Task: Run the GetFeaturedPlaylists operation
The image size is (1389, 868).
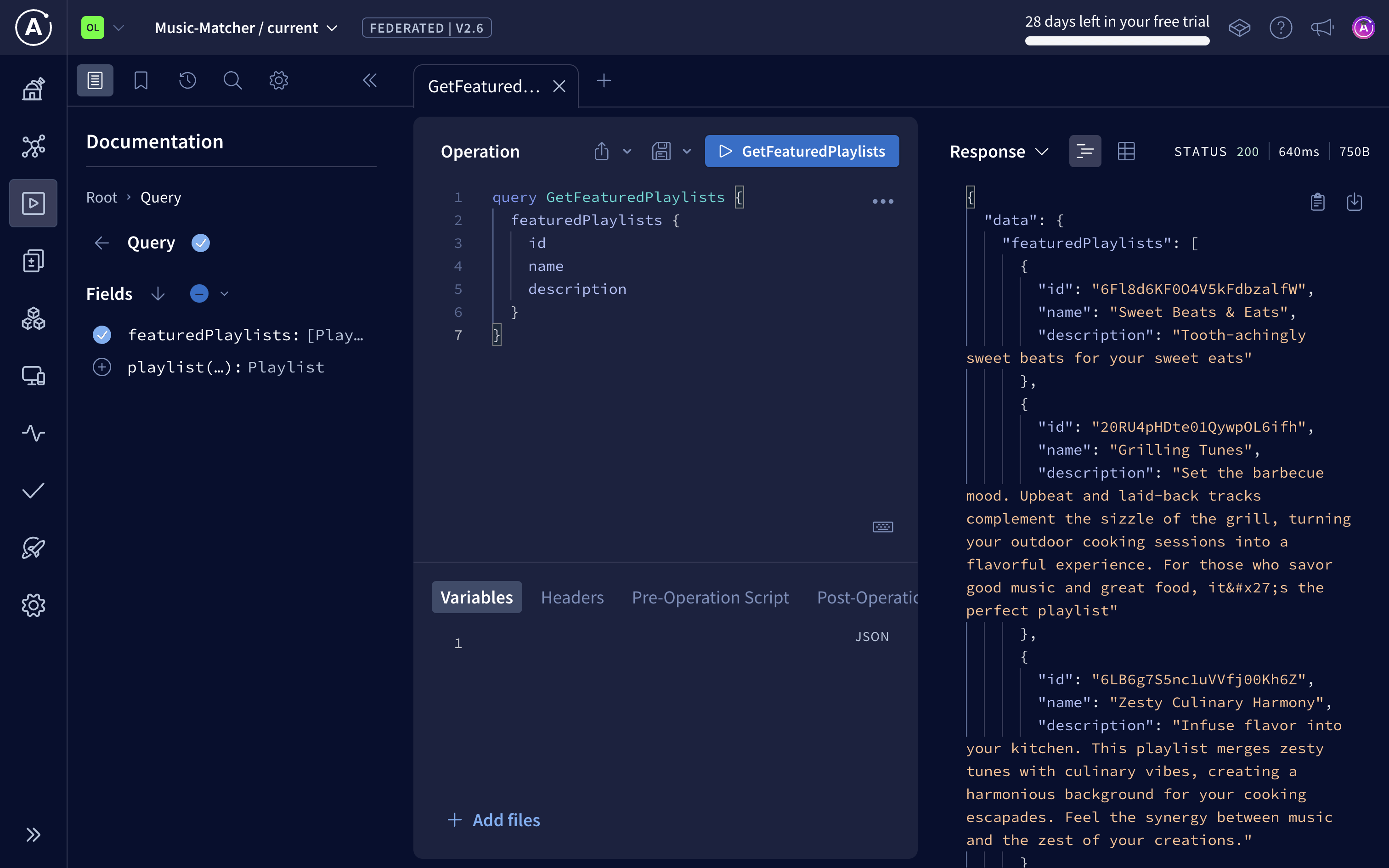Action: tap(801, 151)
